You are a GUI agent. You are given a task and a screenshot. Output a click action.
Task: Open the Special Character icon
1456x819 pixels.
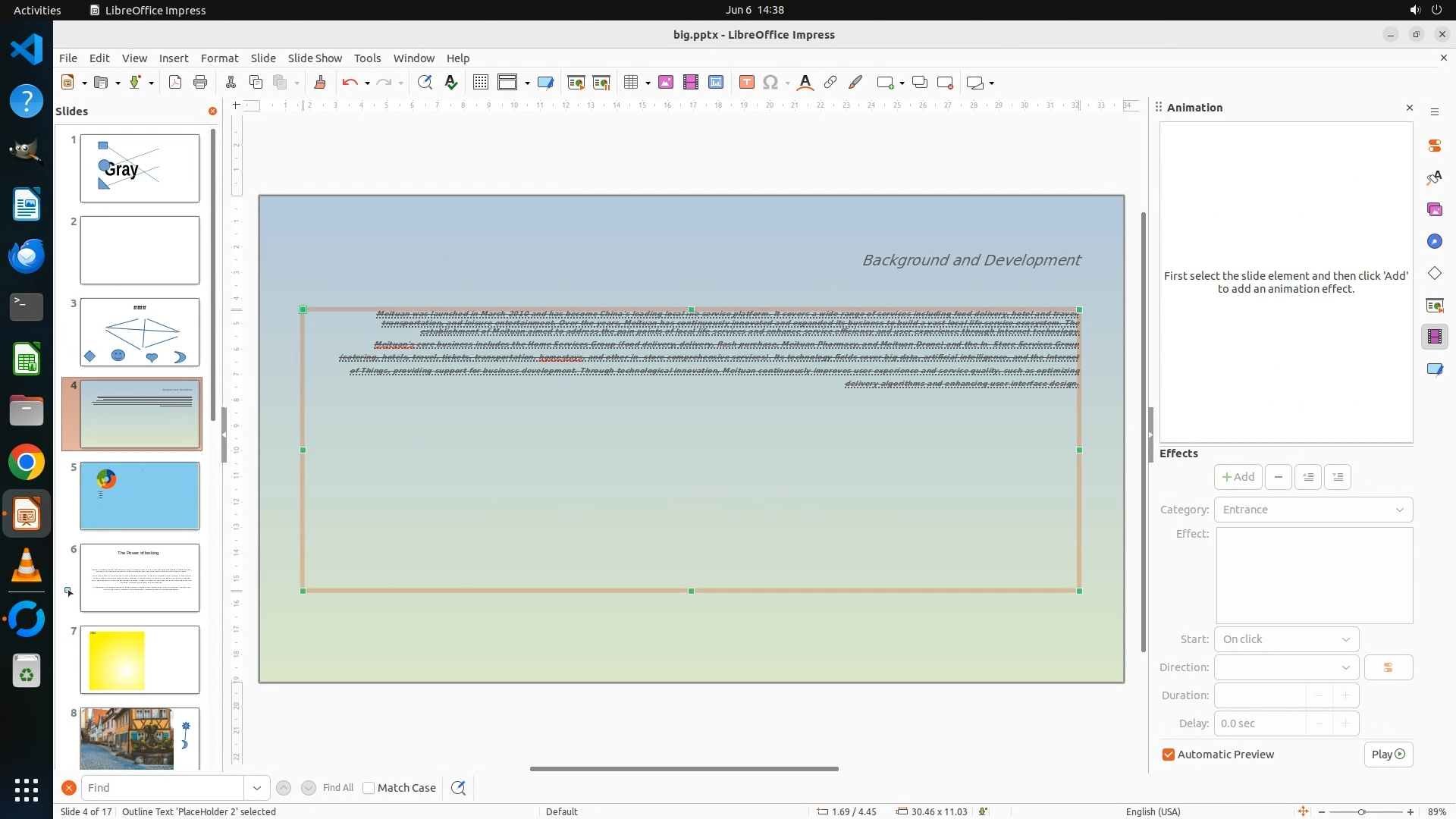pyautogui.click(x=770, y=83)
